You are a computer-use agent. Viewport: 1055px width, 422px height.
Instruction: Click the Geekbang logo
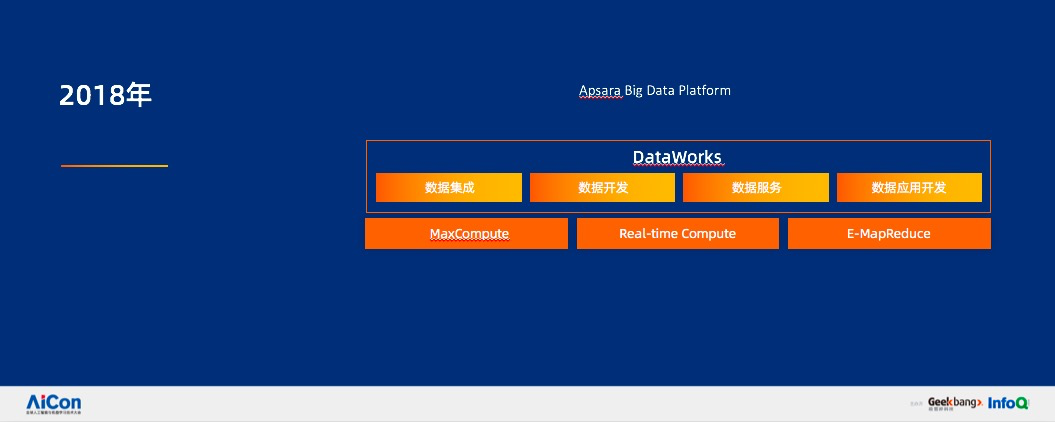(955, 403)
